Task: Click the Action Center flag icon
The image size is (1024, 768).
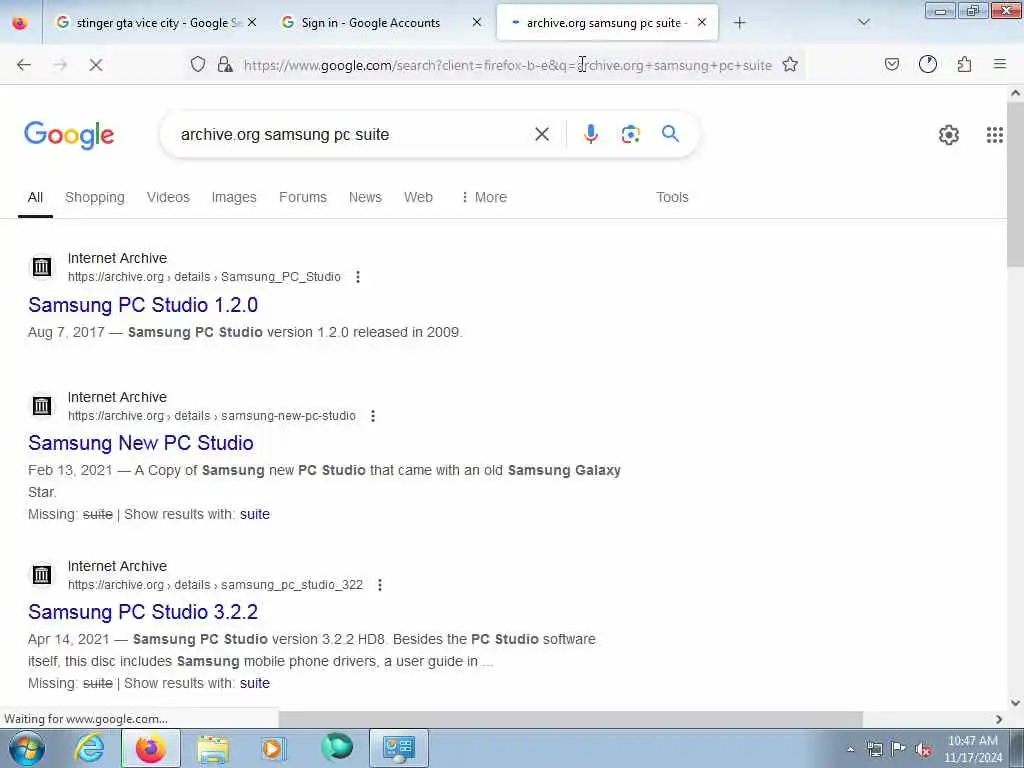Action: [899, 749]
